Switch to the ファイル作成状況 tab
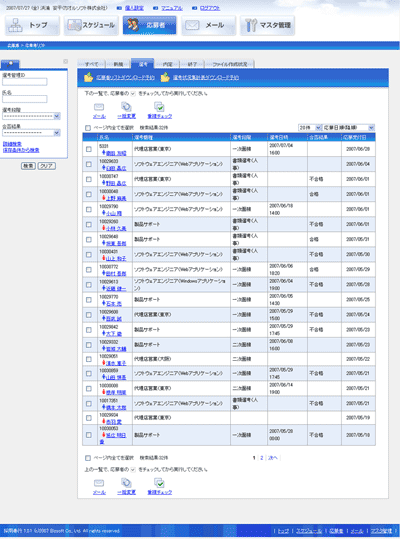 click(230, 64)
